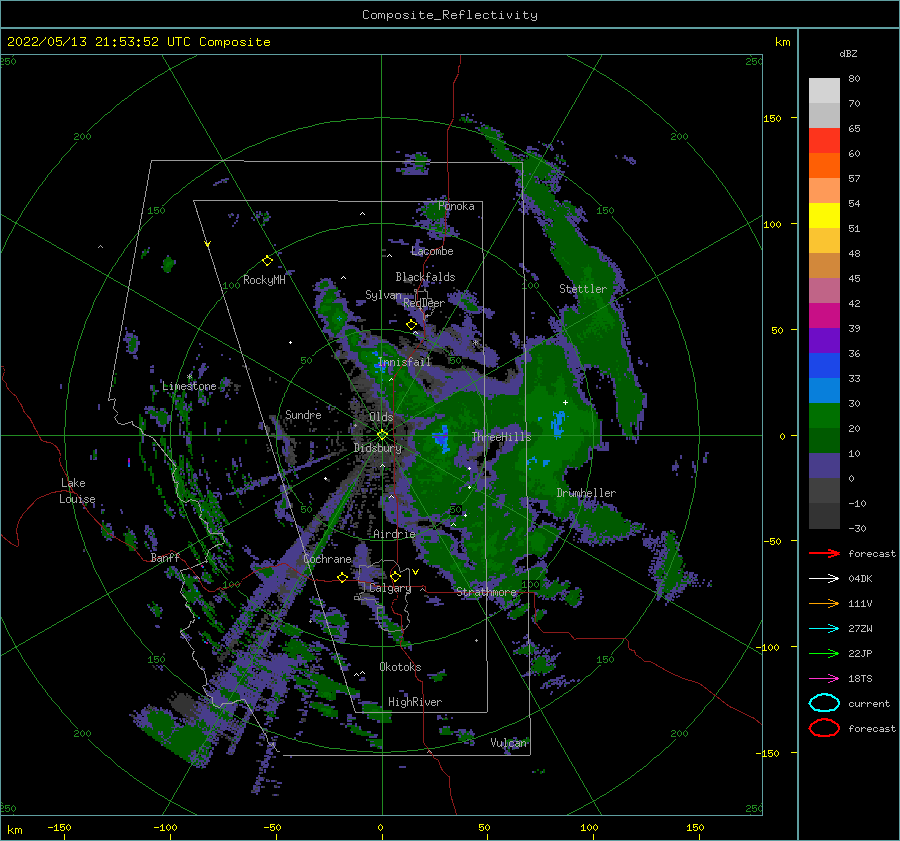Image resolution: width=900 pixels, height=841 pixels.
Task: Pick the red 60-65 dBZ color swatch
Action: 824,140
